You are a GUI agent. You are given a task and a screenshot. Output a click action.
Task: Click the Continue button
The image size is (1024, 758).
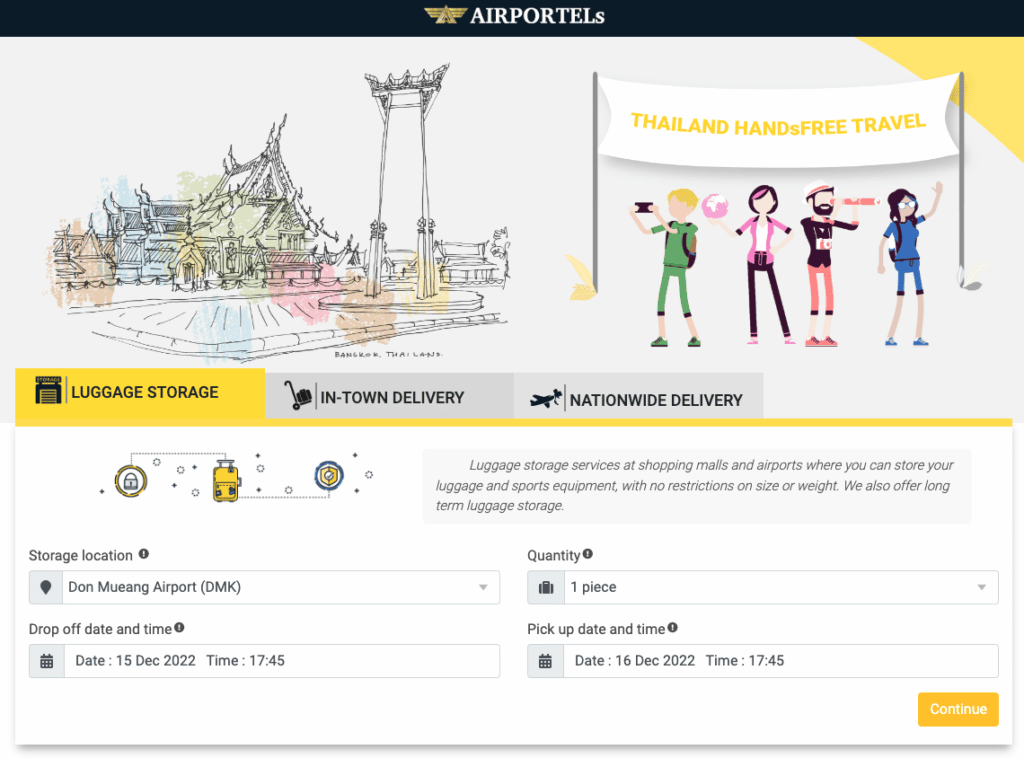(x=958, y=709)
